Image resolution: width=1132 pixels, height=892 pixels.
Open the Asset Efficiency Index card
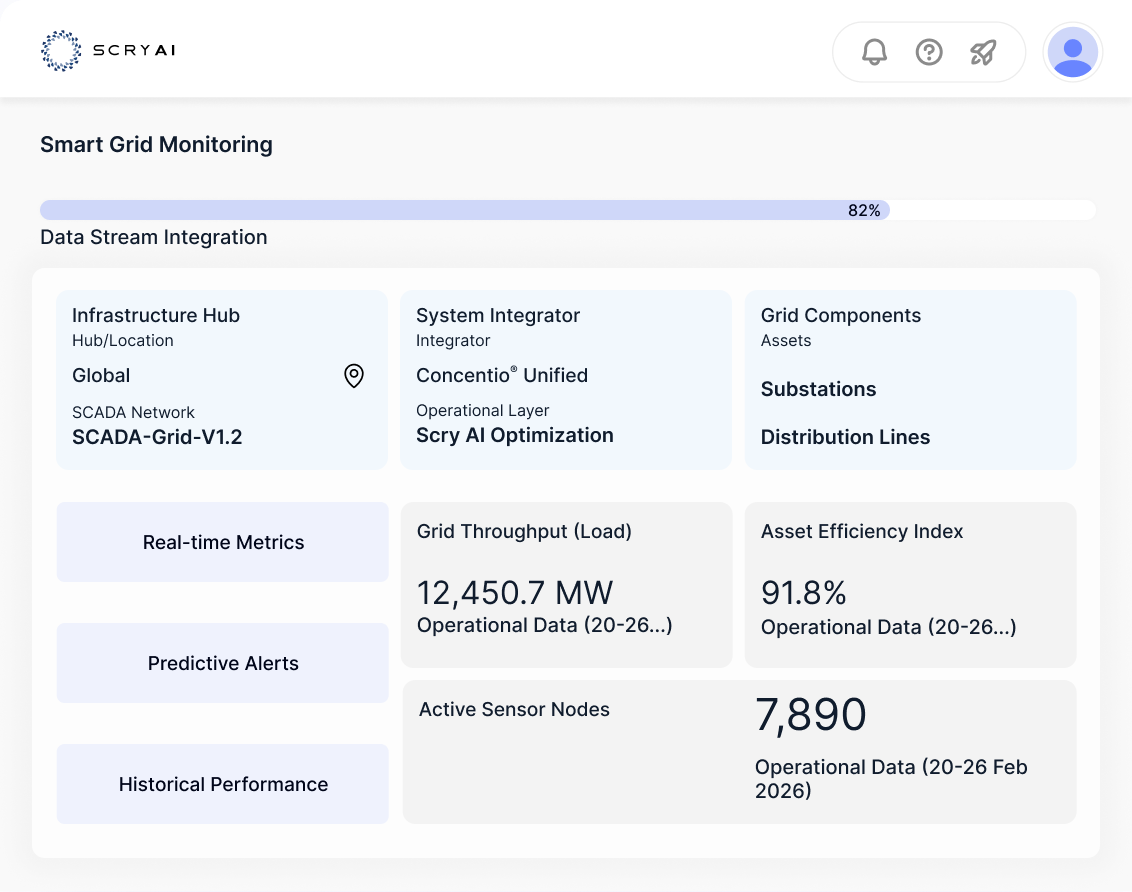(x=910, y=585)
